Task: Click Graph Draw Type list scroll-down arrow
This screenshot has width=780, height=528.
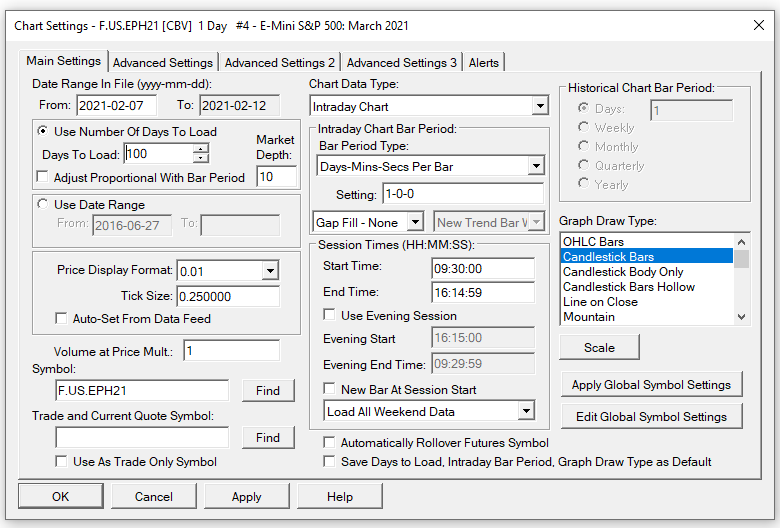Action: [741, 317]
